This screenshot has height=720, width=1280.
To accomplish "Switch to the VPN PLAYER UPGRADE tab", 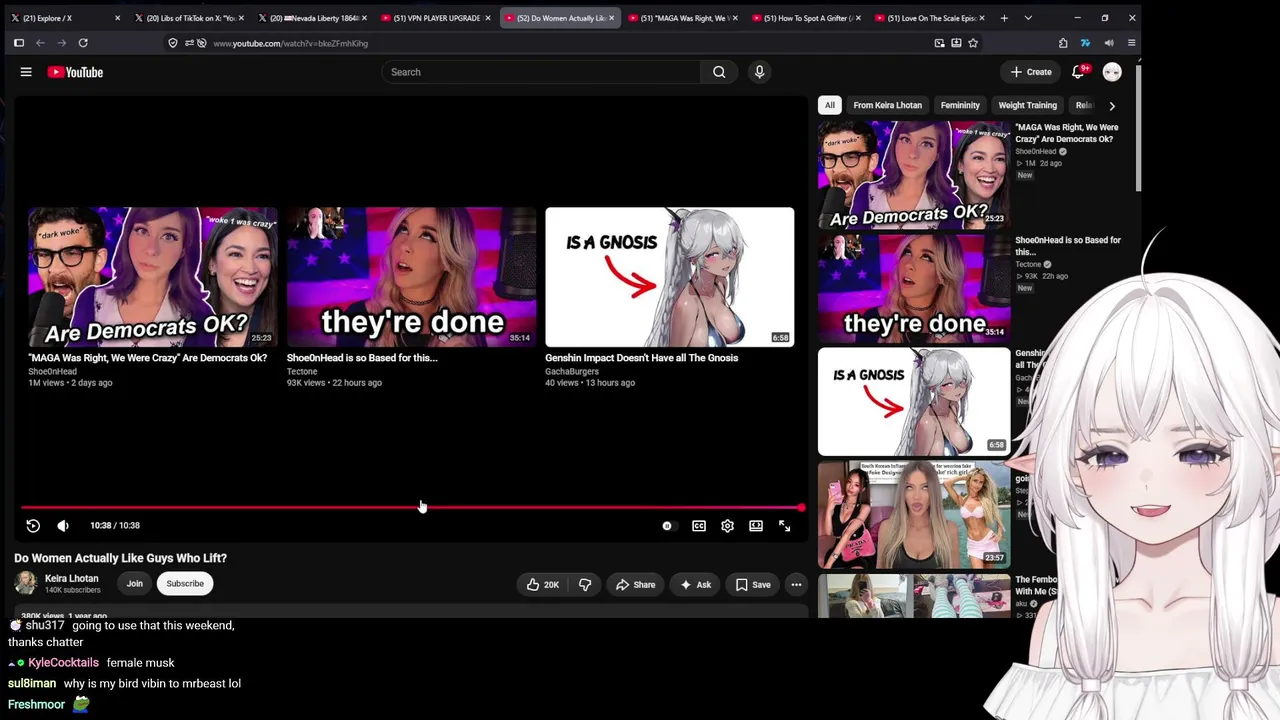I will point(437,18).
